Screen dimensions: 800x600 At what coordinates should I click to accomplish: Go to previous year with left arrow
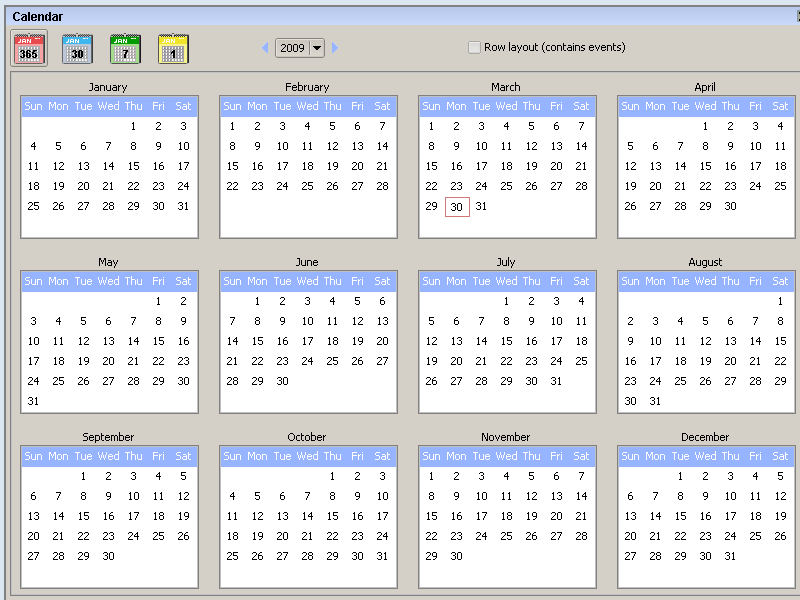[265, 48]
